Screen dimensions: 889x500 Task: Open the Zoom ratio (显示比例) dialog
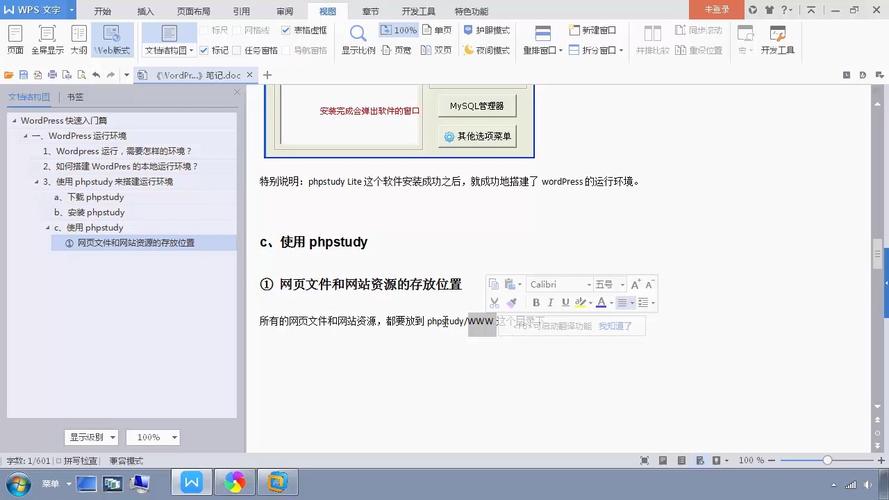(358, 40)
